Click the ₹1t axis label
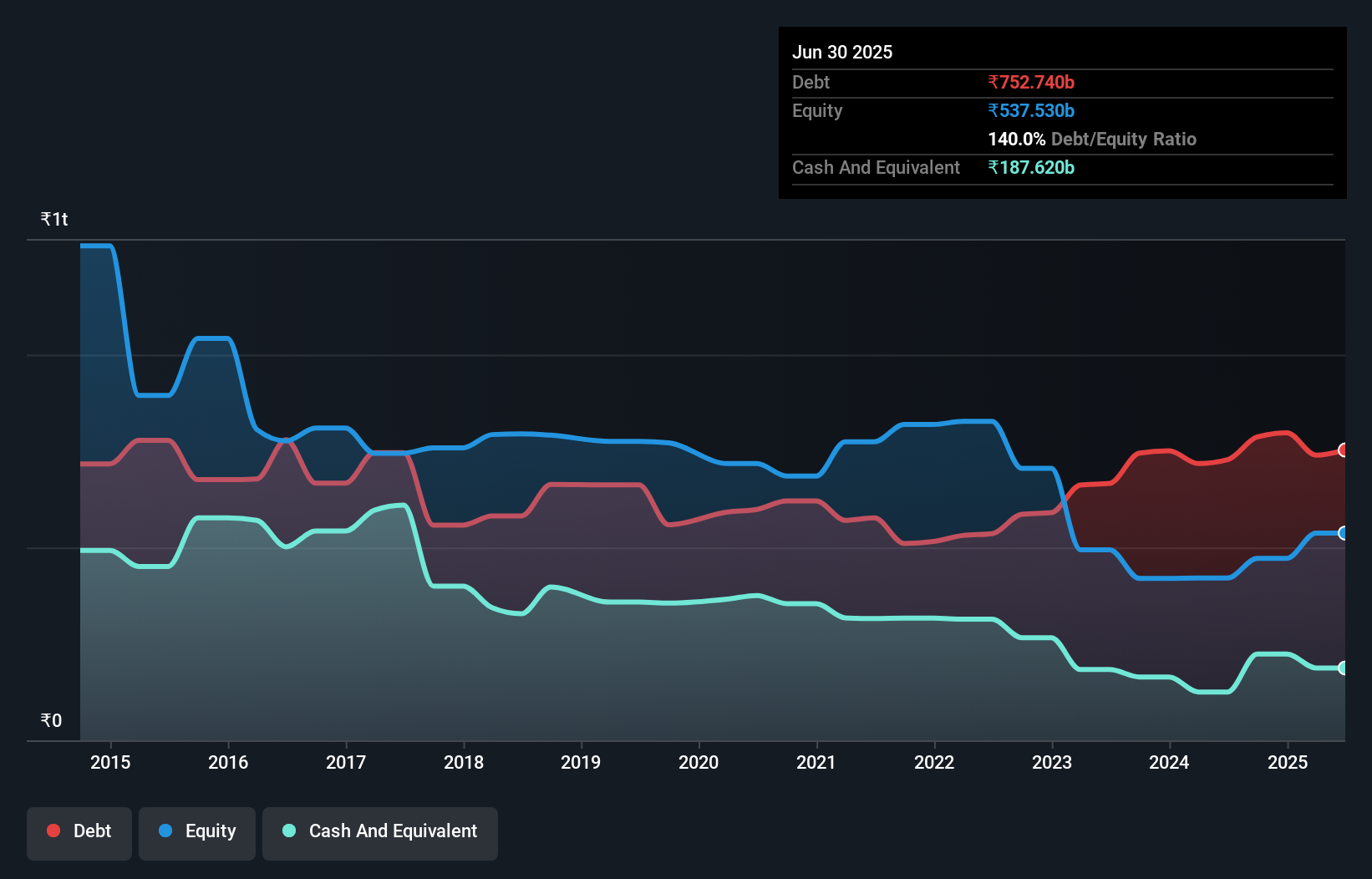Viewport: 1372px width, 879px height. [x=53, y=218]
